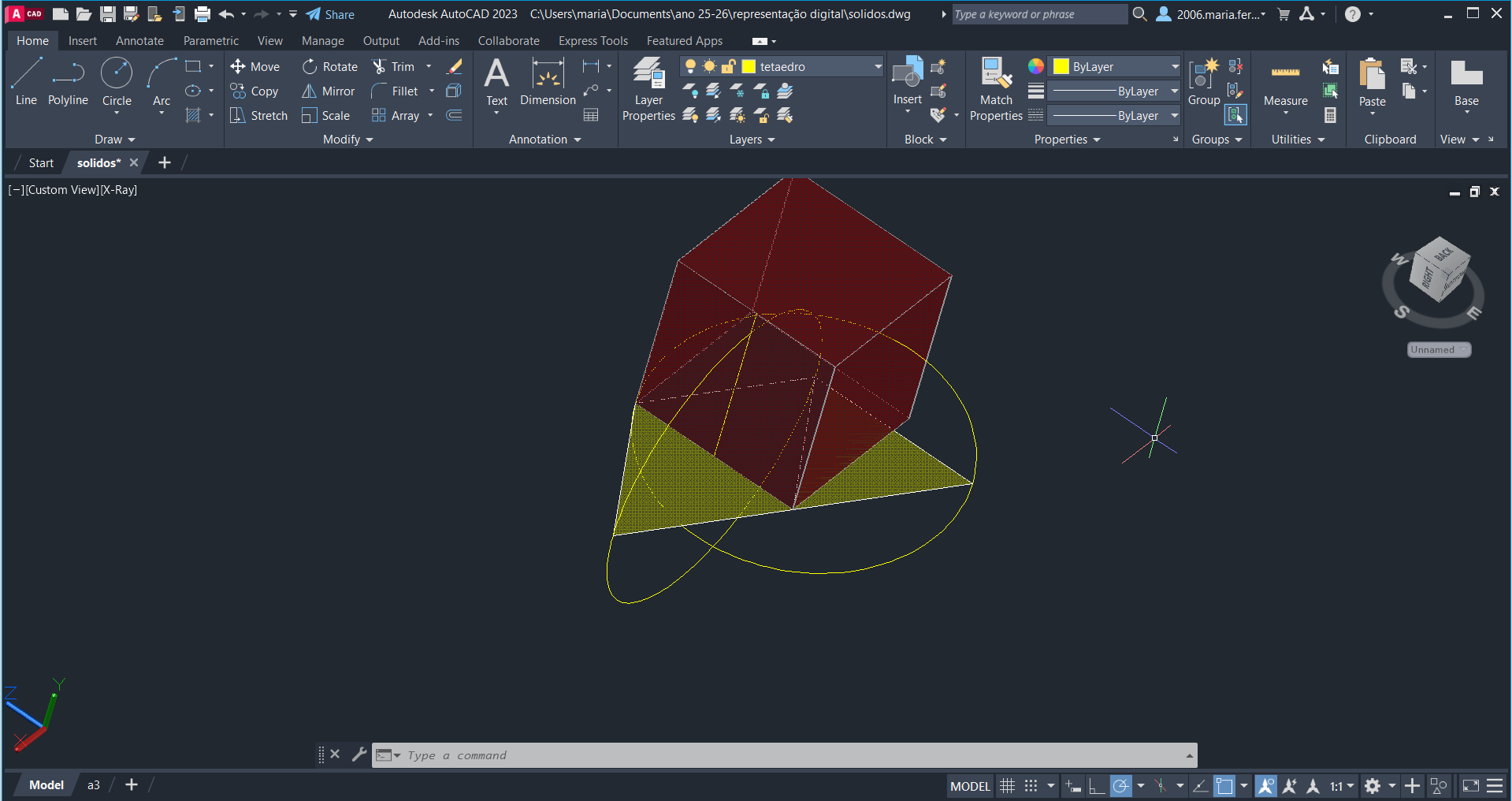The image size is (1512, 801).
Task: Activate the Mirror tool
Action: (x=329, y=91)
